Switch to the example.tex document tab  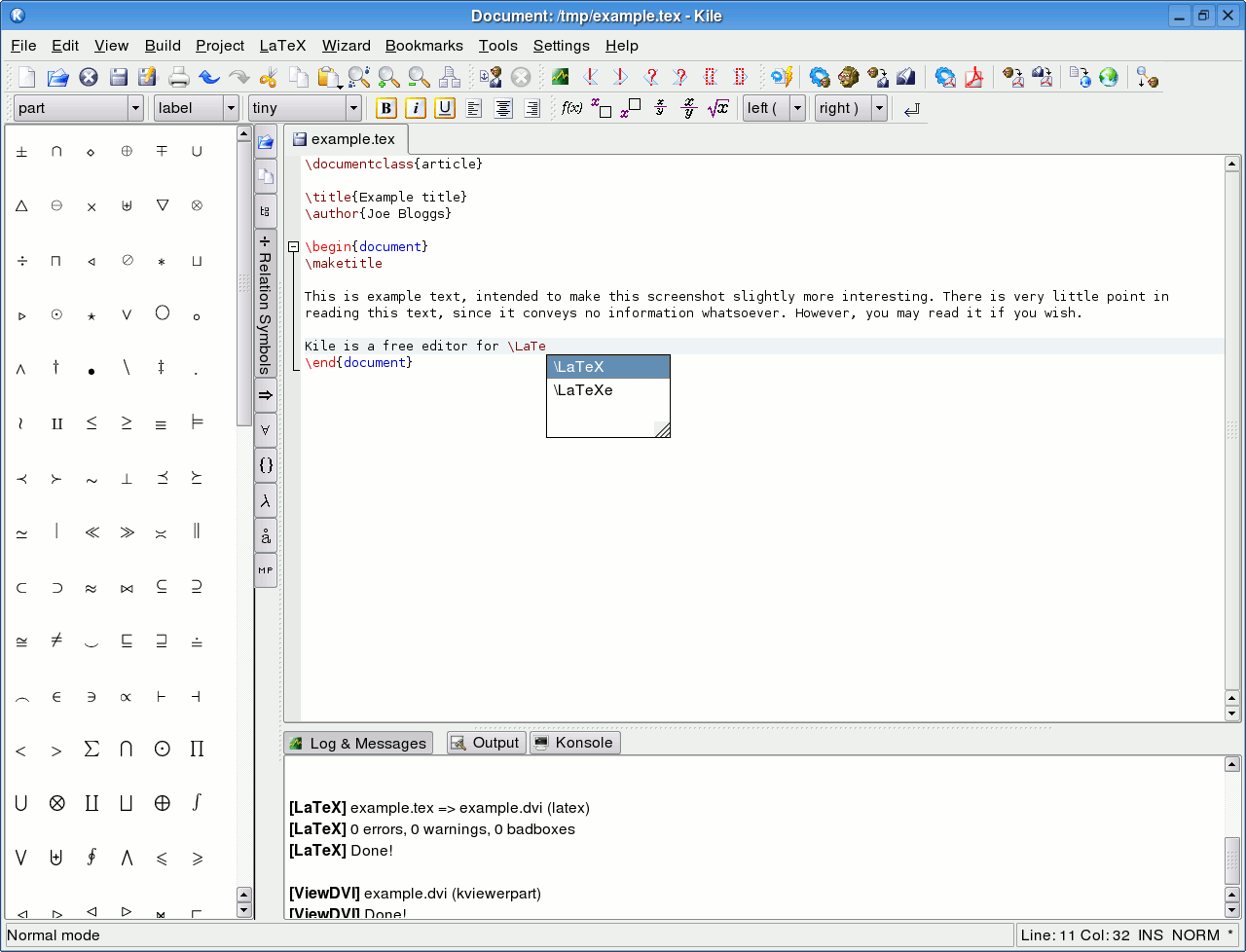coord(346,139)
